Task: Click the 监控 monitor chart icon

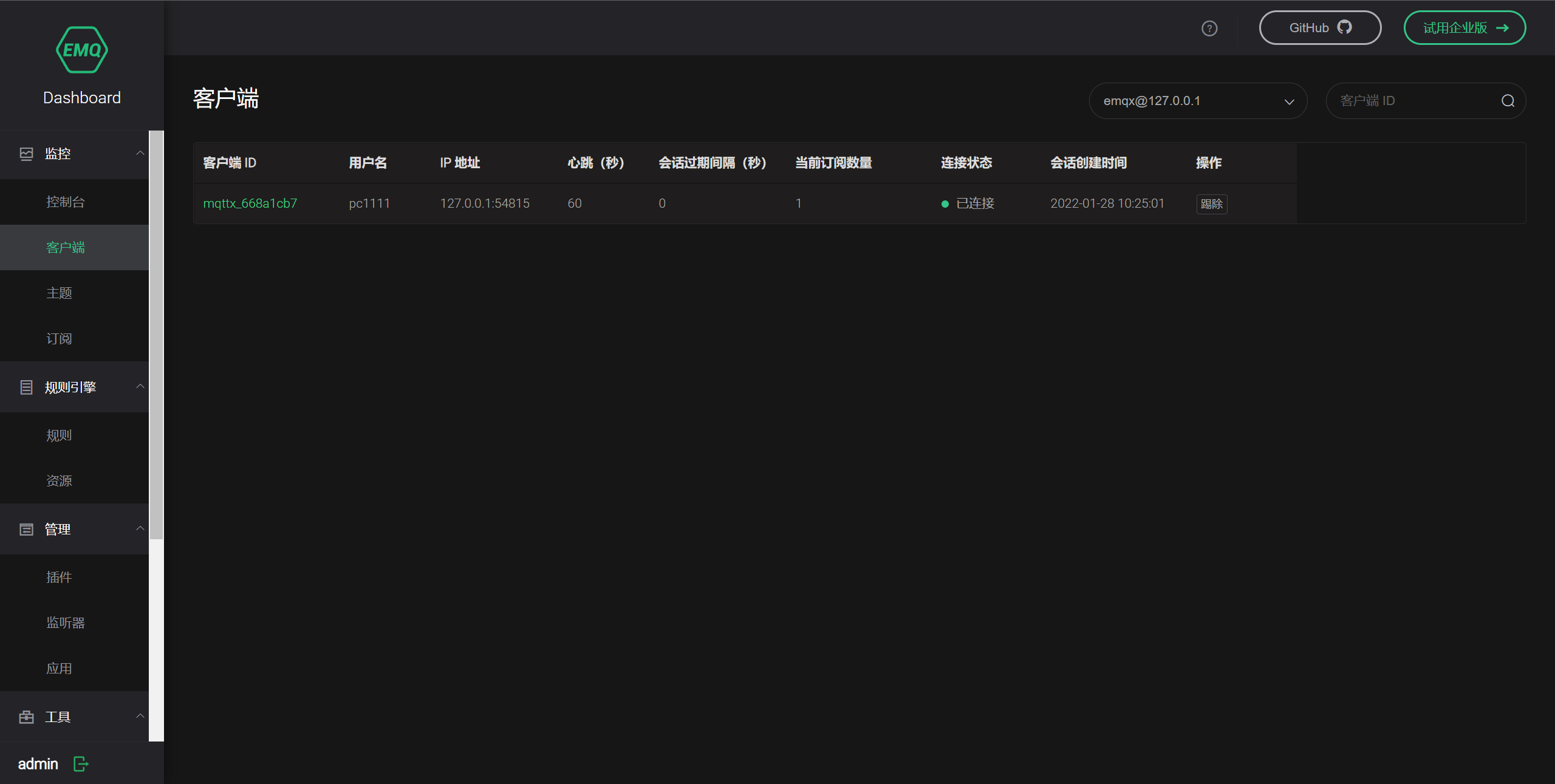Action: point(26,154)
